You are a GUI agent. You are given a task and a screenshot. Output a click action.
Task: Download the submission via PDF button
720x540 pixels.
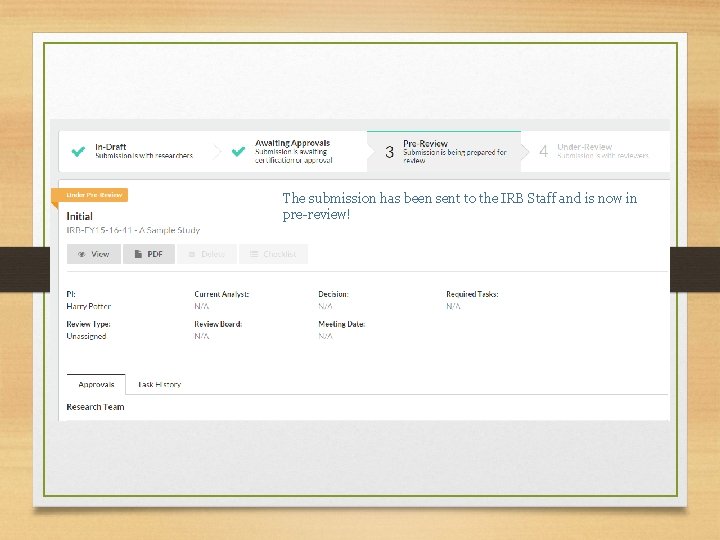[x=149, y=254]
